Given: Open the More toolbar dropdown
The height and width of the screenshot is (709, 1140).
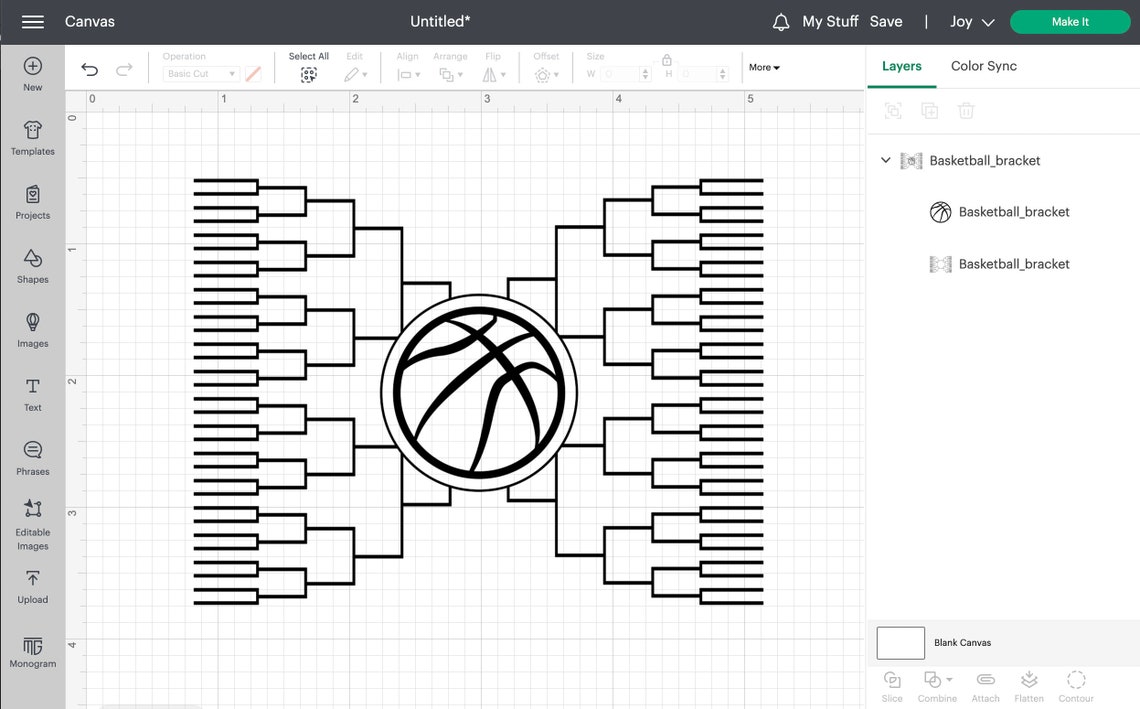Looking at the screenshot, I should (x=763, y=67).
